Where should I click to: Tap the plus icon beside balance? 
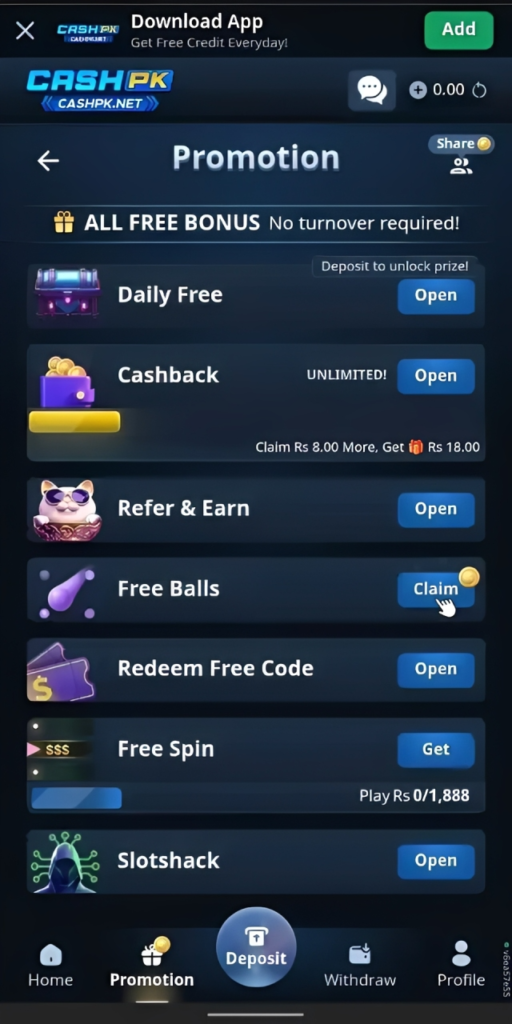[x=418, y=90]
